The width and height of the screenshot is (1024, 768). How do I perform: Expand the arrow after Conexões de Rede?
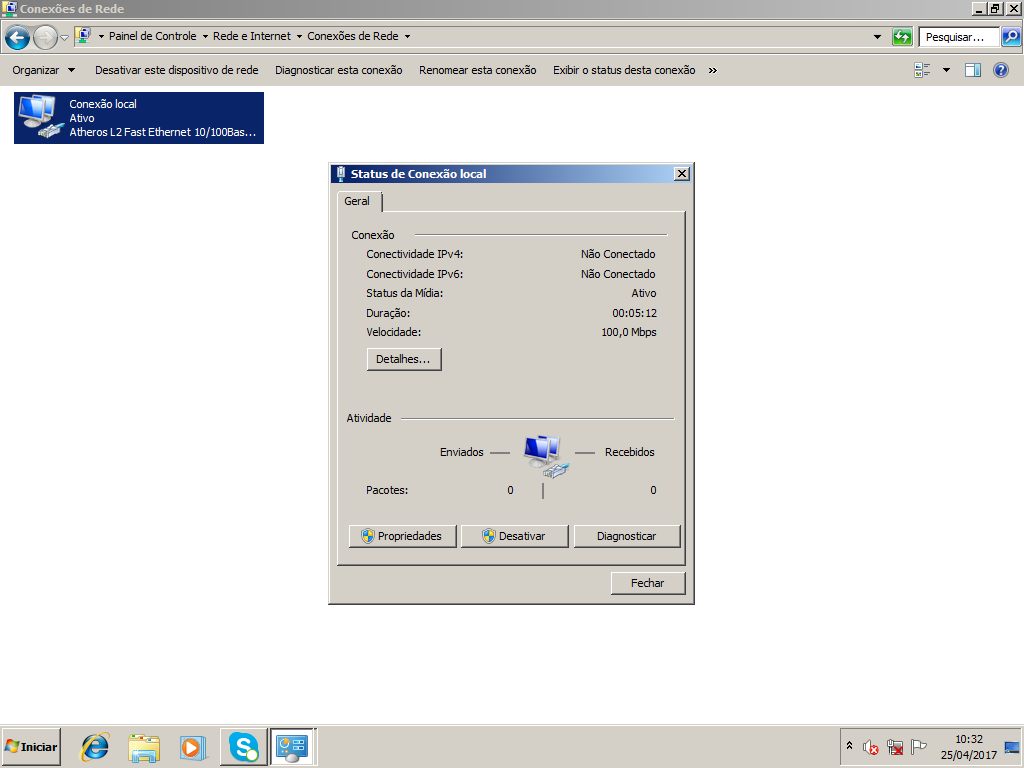point(407,37)
